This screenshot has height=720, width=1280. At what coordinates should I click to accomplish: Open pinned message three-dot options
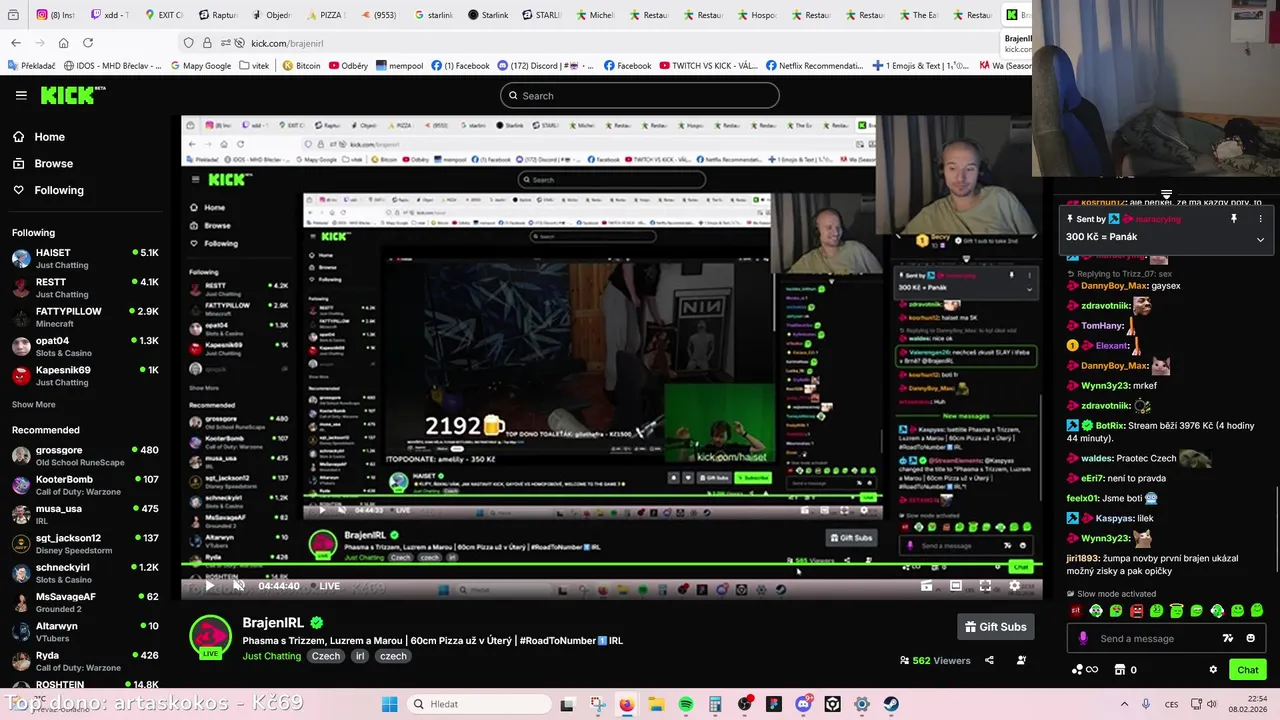pos(1260,218)
